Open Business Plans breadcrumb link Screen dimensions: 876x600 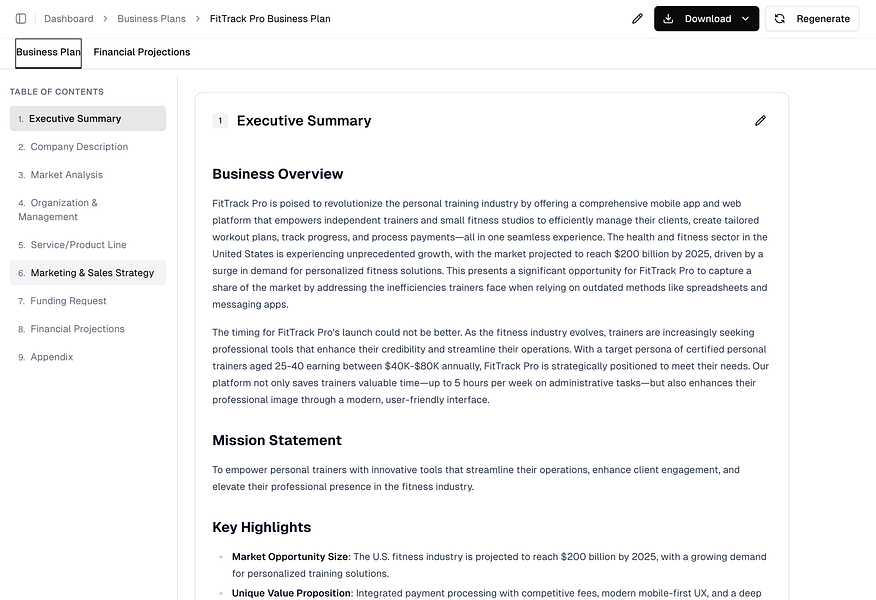click(x=151, y=18)
